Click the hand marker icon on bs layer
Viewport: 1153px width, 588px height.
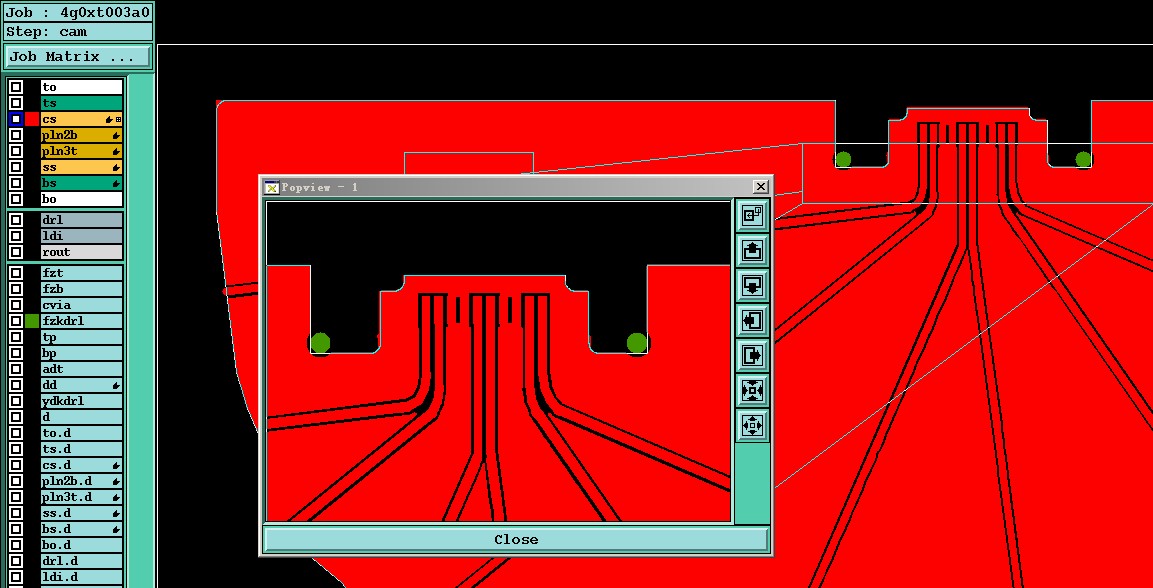click(x=116, y=183)
